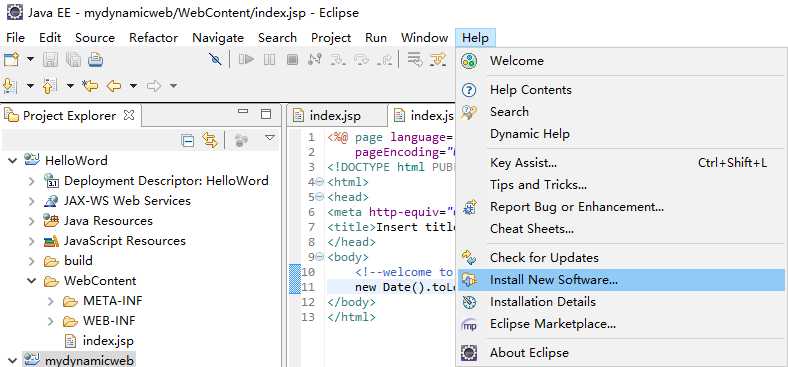Maximize the Project Explorer panel
This screenshot has height=367, width=788.
click(x=266, y=114)
